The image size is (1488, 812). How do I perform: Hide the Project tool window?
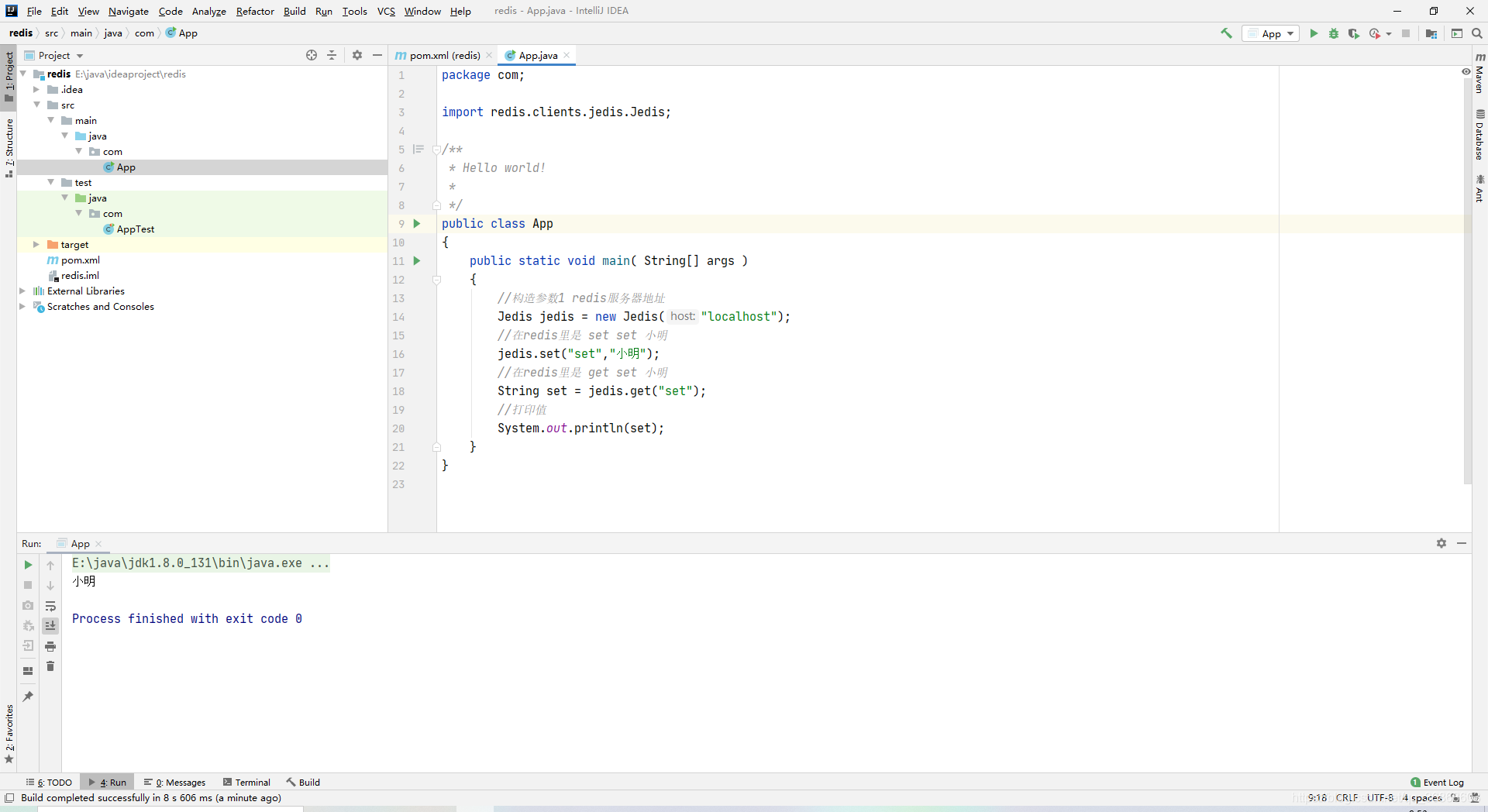377,55
